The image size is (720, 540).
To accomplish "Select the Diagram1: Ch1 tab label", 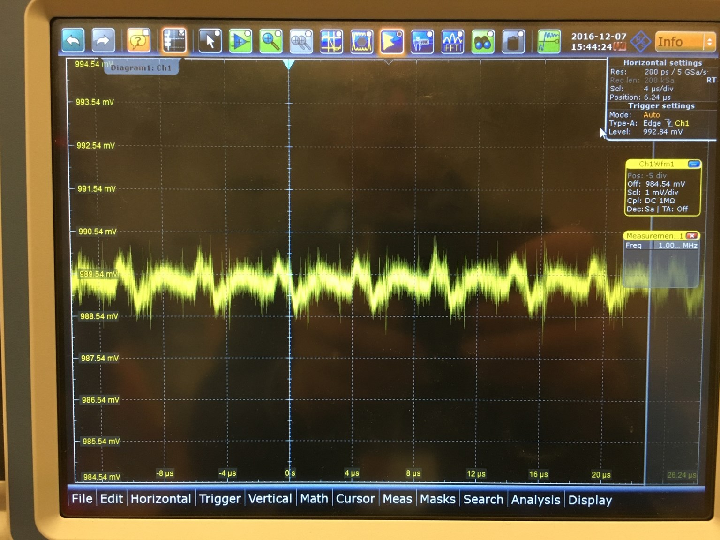I will pos(141,68).
